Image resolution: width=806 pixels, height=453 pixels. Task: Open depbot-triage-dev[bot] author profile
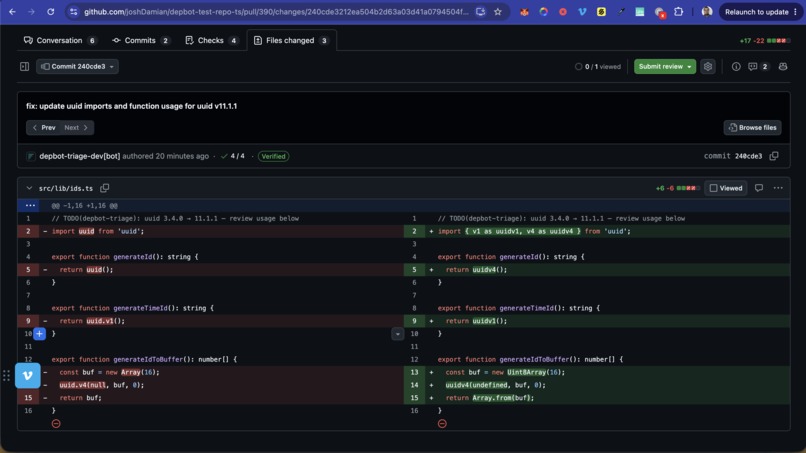pos(80,156)
